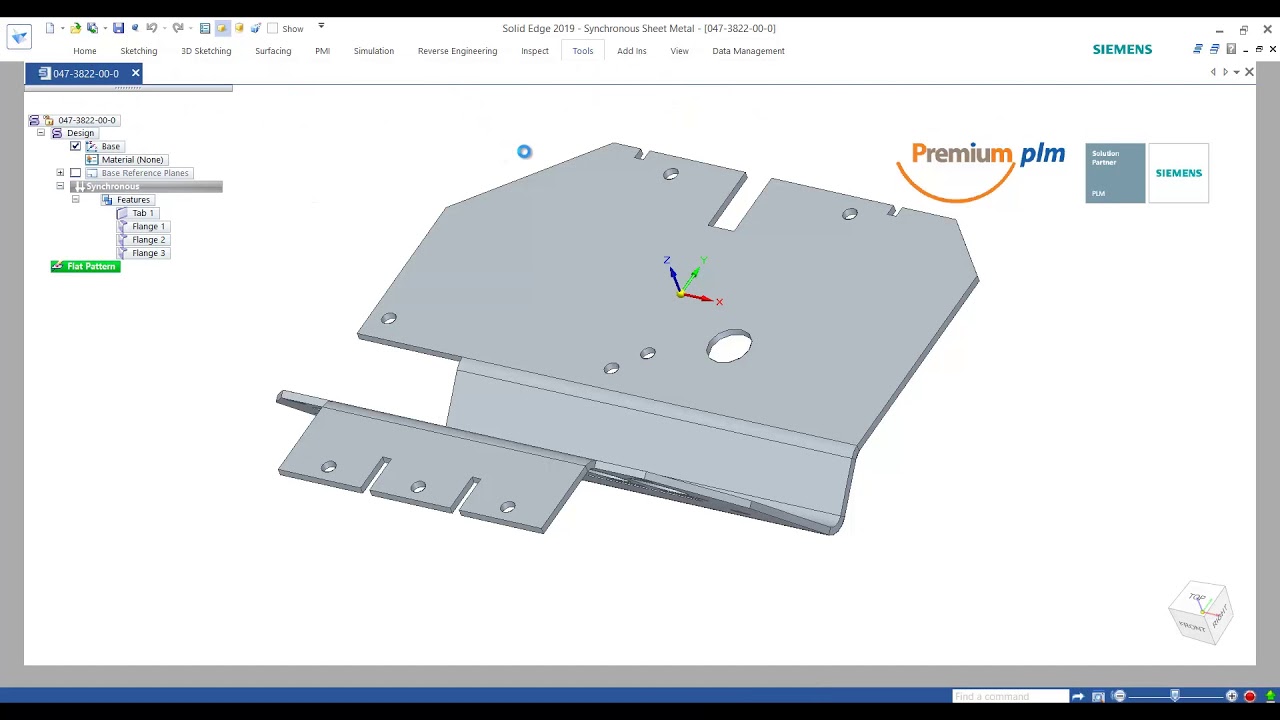Image resolution: width=1280 pixels, height=720 pixels.
Task: Select the Flat Pattern node
Action: 85,266
